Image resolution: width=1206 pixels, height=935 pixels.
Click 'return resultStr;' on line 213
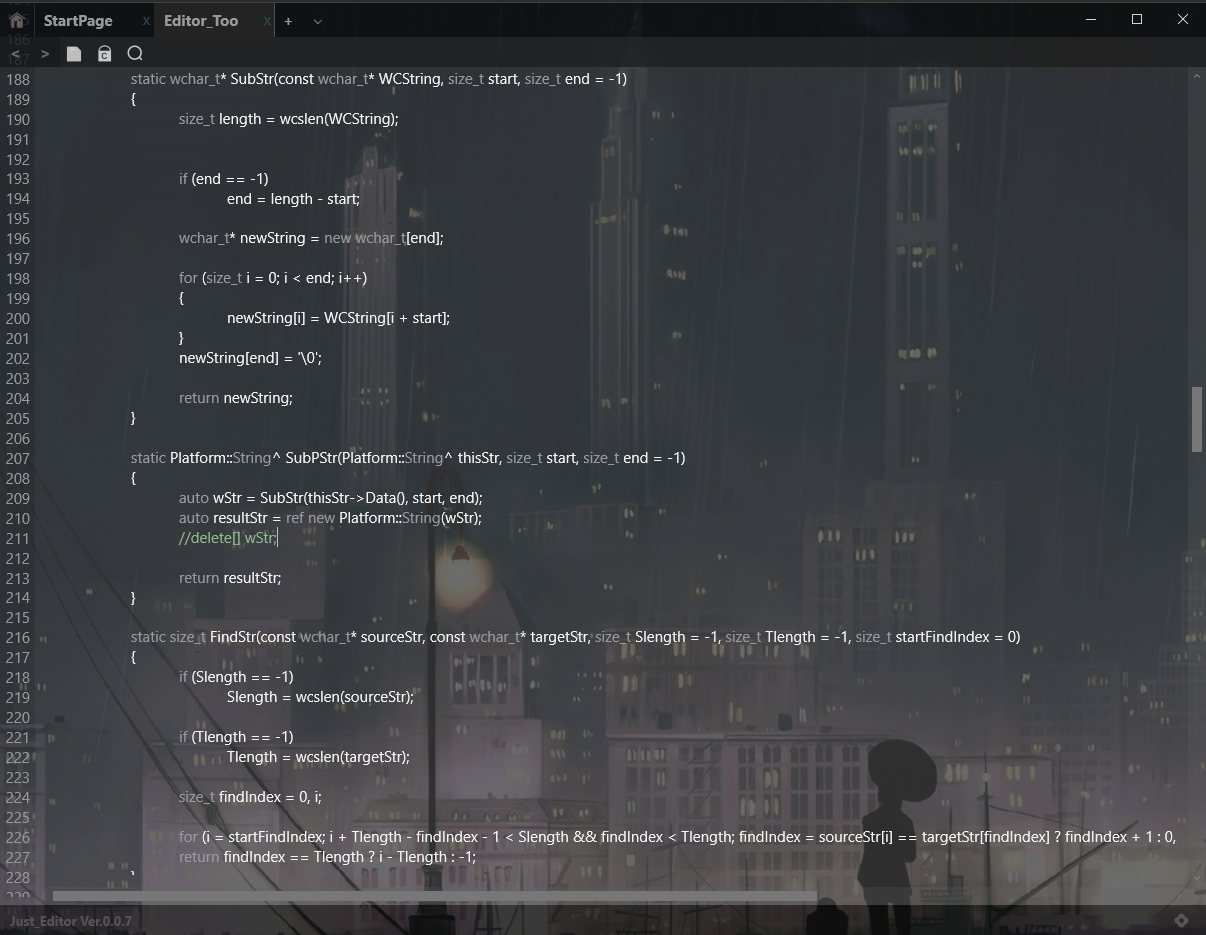pyautogui.click(x=230, y=578)
